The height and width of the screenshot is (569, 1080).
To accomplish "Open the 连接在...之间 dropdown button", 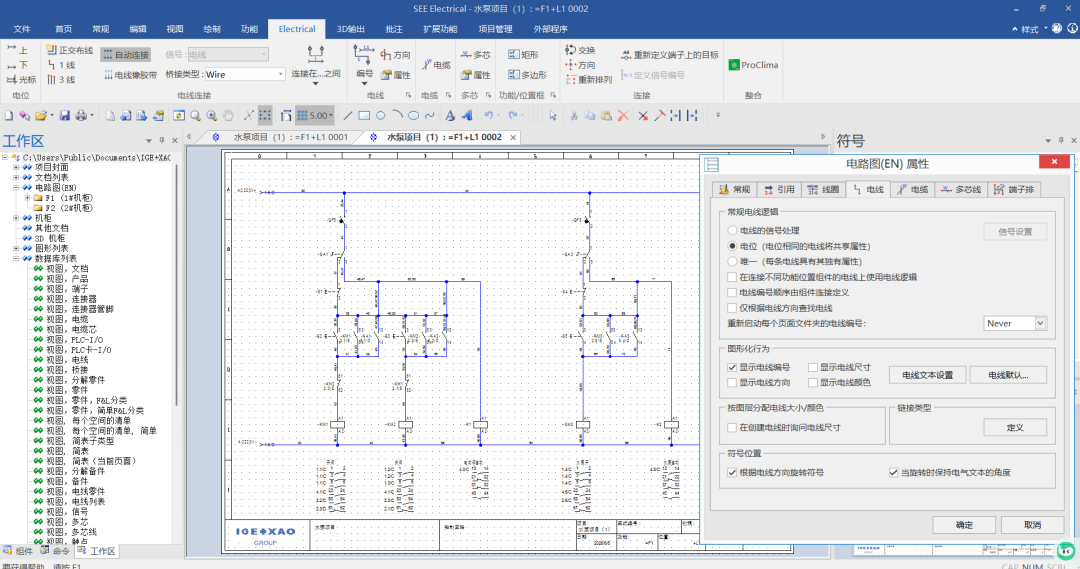I will pyautogui.click(x=315, y=67).
